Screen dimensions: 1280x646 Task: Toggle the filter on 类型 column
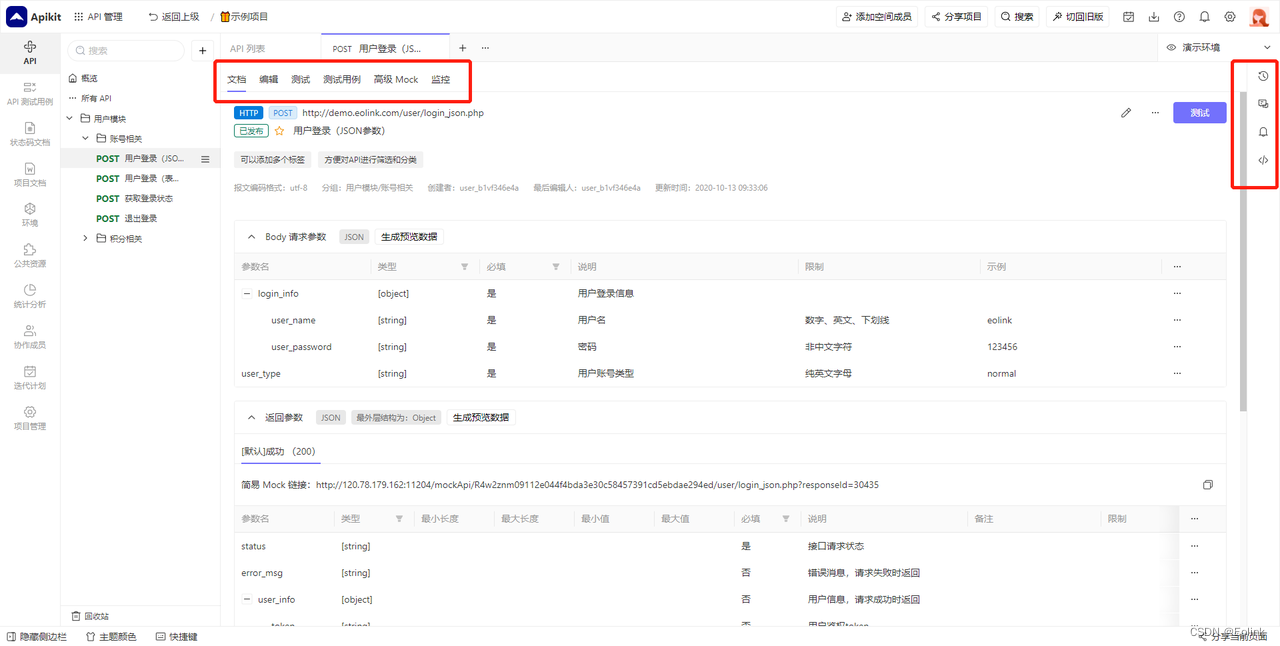[x=463, y=266]
